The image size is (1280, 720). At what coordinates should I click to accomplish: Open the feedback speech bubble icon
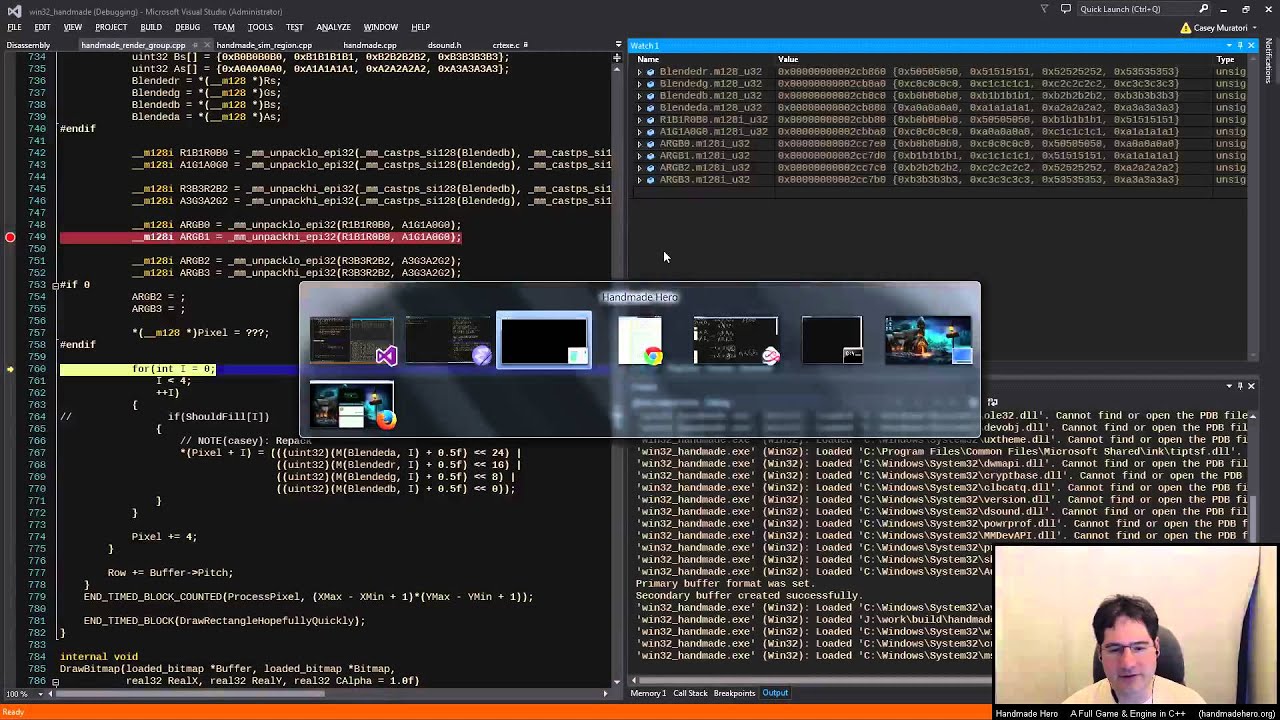coord(1066,9)
